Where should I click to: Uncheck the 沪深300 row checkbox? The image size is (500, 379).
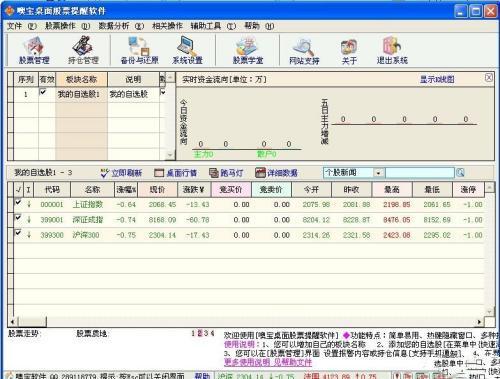coord(18,233)
